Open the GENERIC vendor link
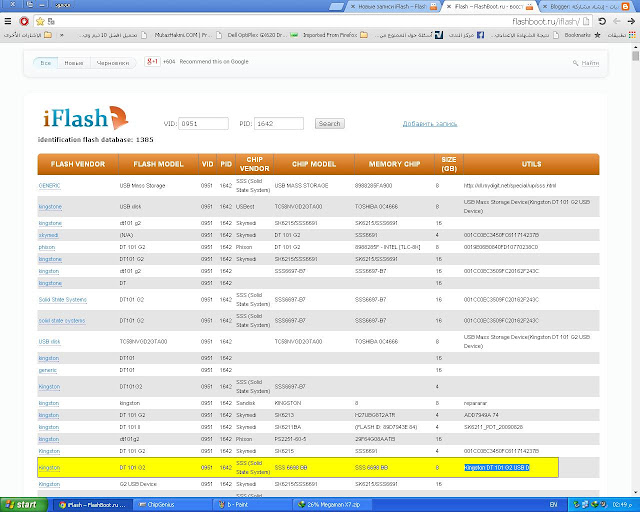Viewport: 640px width, 512px height. pyautogui.click(x=49, y=185)
